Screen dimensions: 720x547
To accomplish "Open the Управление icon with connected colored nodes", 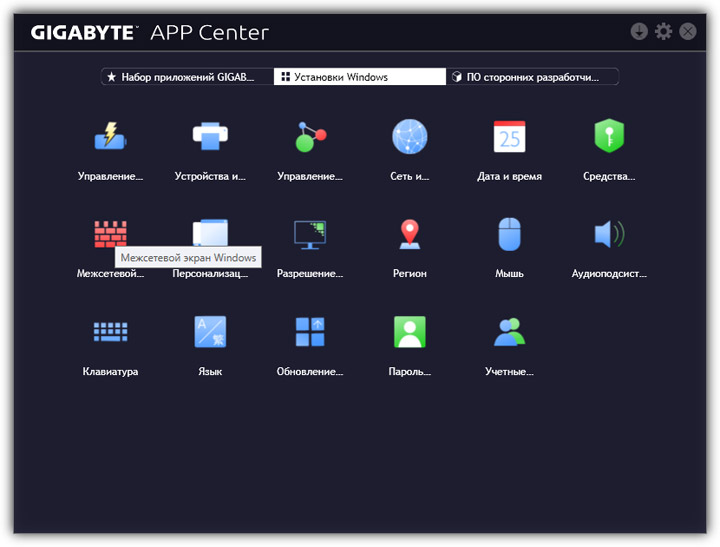I will point(310,136).
